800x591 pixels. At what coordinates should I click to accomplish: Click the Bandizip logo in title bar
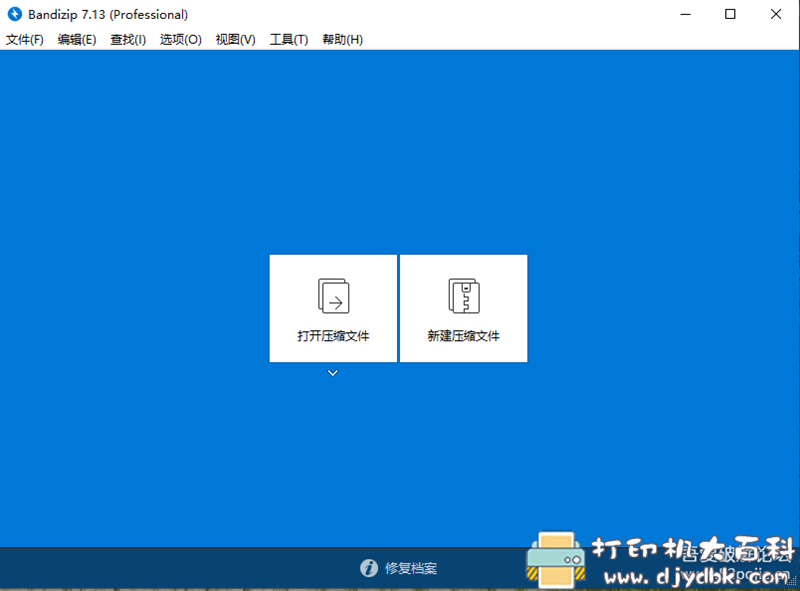click(15, 14)
